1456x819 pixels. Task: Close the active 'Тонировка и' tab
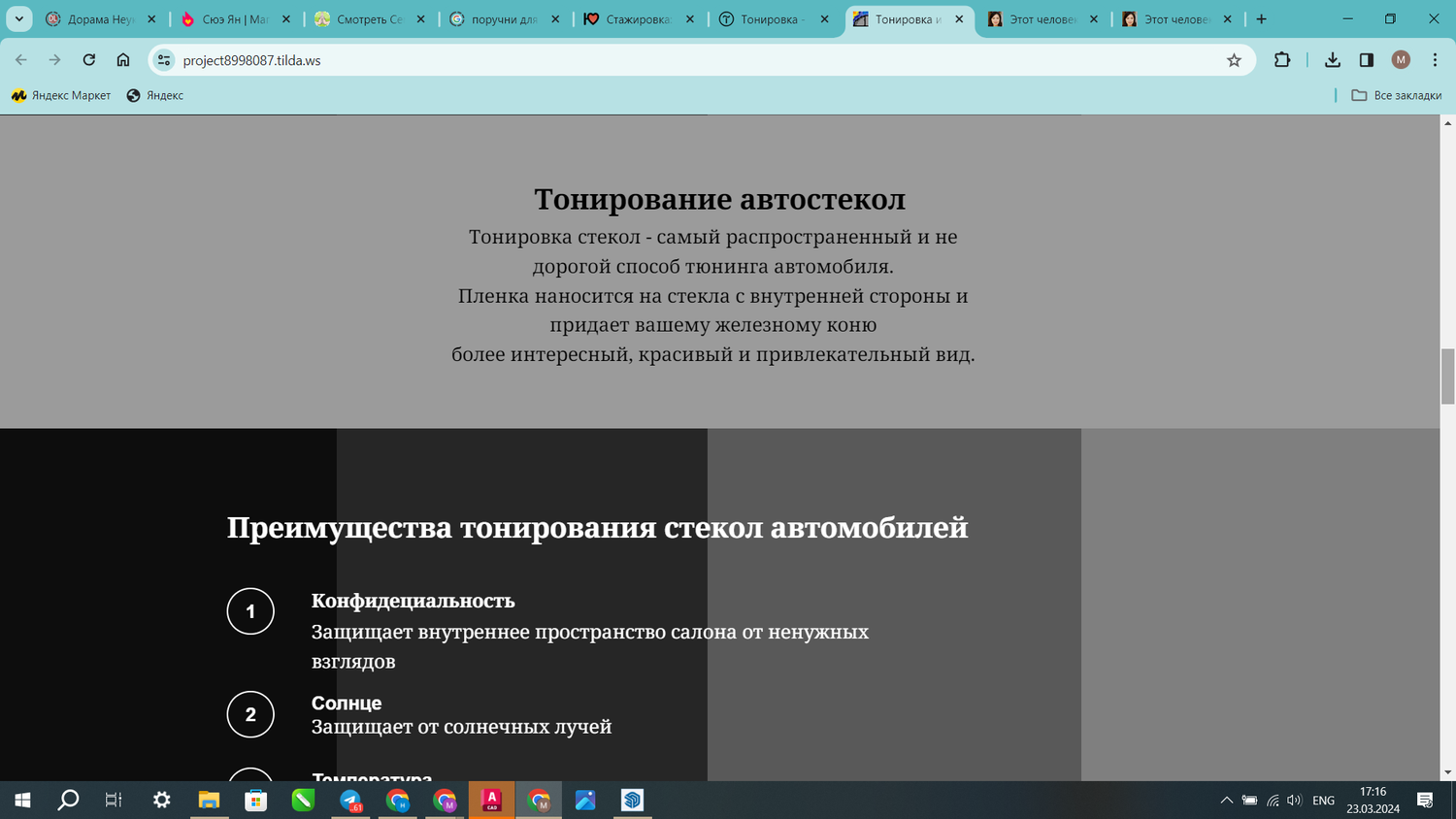coord(959,19)
